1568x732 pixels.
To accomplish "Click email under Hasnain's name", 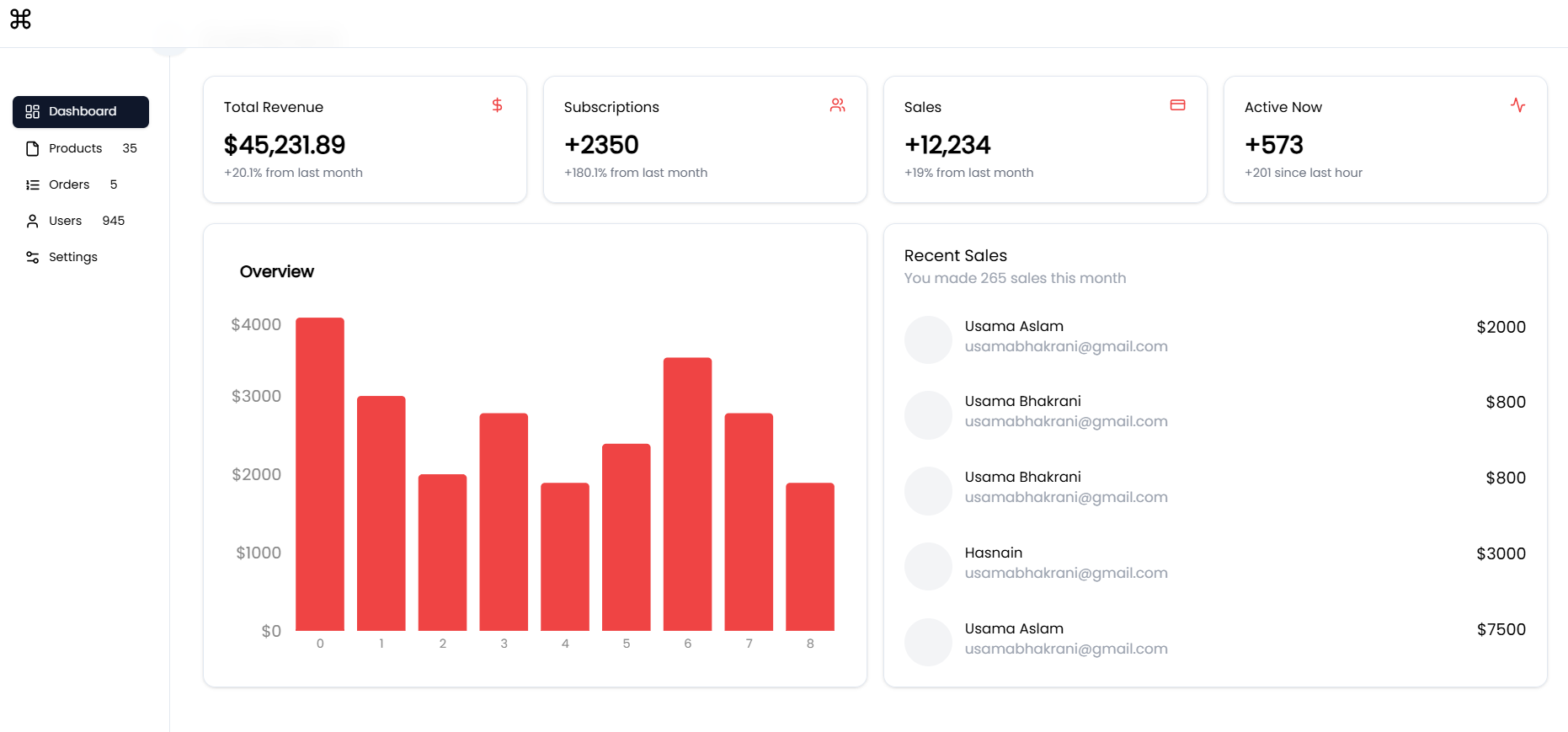I will click(1066, 573).
